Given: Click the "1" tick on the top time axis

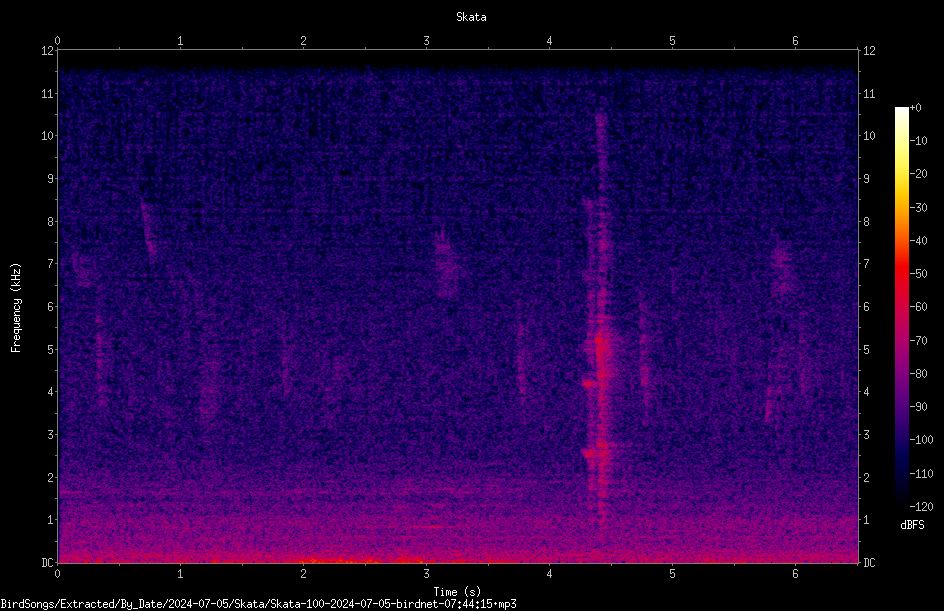Looking at the screenshot, I should coord(180,41).
